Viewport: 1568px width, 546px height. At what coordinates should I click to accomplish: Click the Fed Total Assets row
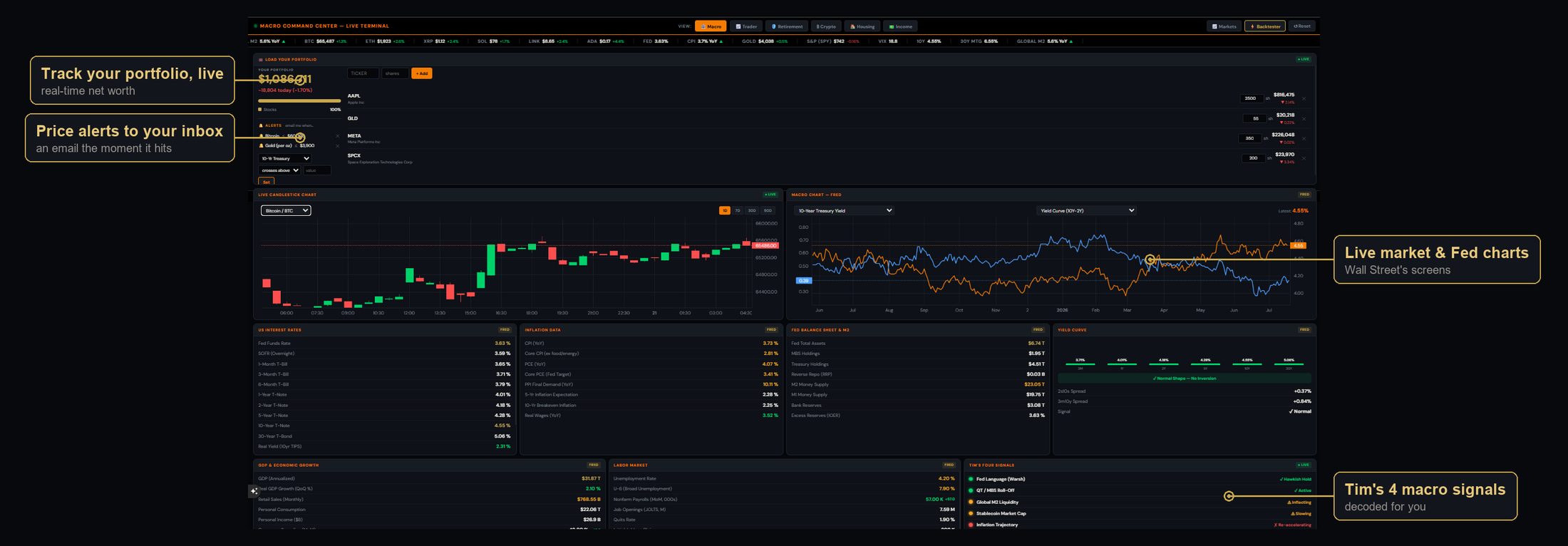[x=918, y=344]
